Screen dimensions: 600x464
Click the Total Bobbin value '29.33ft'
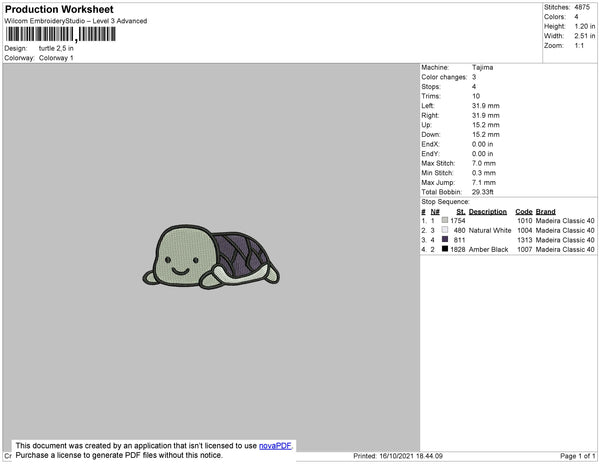(x=483, y=192)
